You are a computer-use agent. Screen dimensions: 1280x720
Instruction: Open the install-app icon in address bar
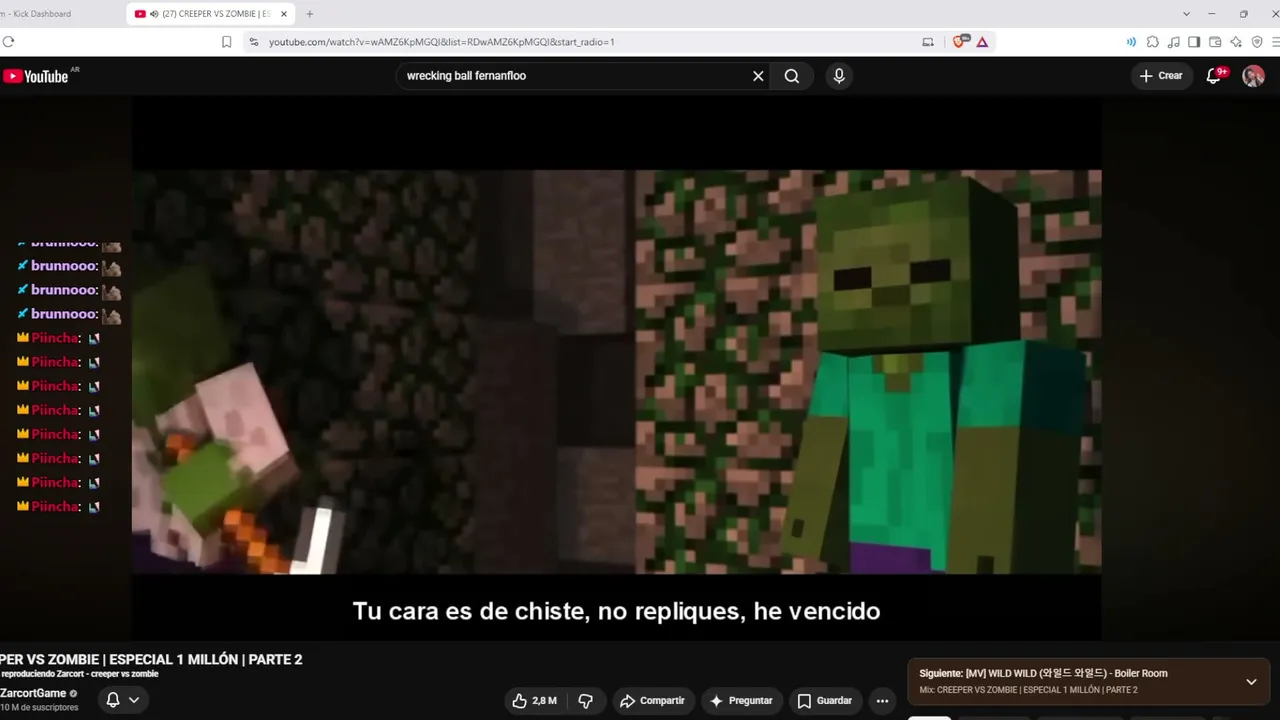coord(928,42)
